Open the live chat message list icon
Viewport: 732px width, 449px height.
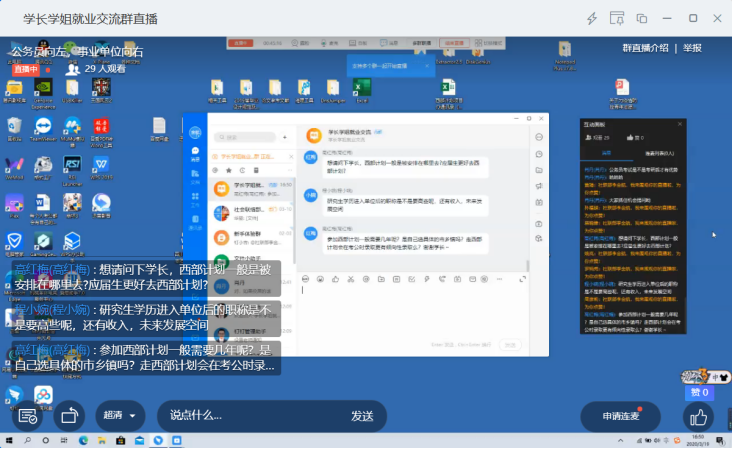[x=27, y=415]
